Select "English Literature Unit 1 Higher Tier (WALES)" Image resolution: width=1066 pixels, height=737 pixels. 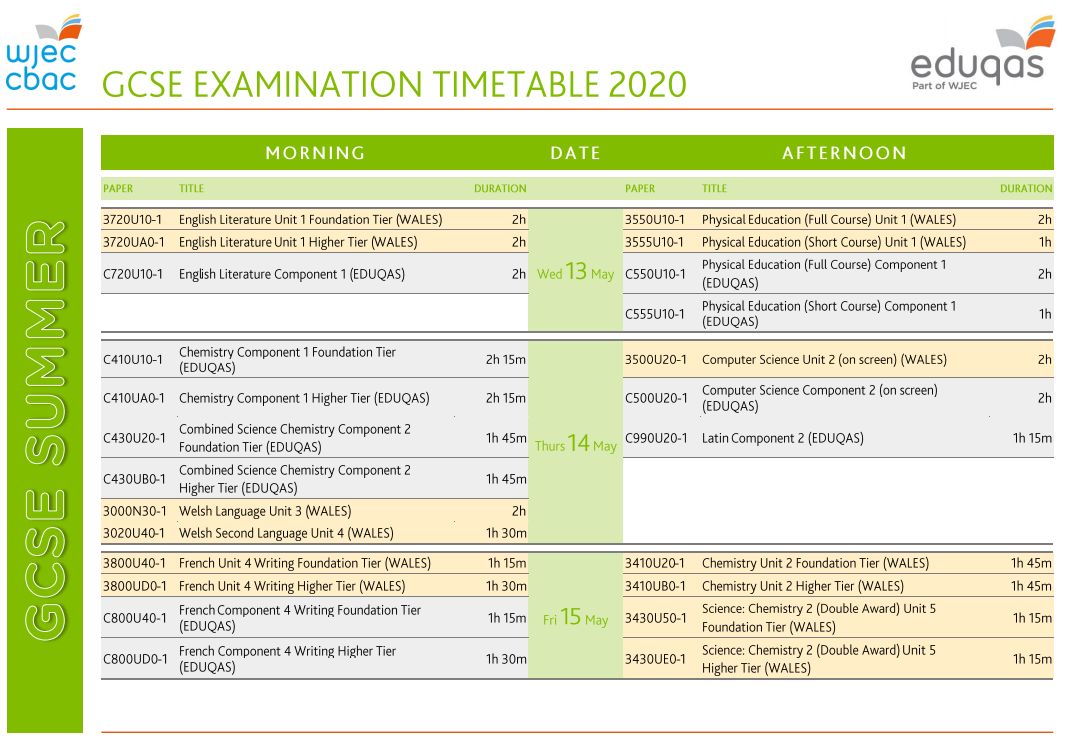[298, 242]
